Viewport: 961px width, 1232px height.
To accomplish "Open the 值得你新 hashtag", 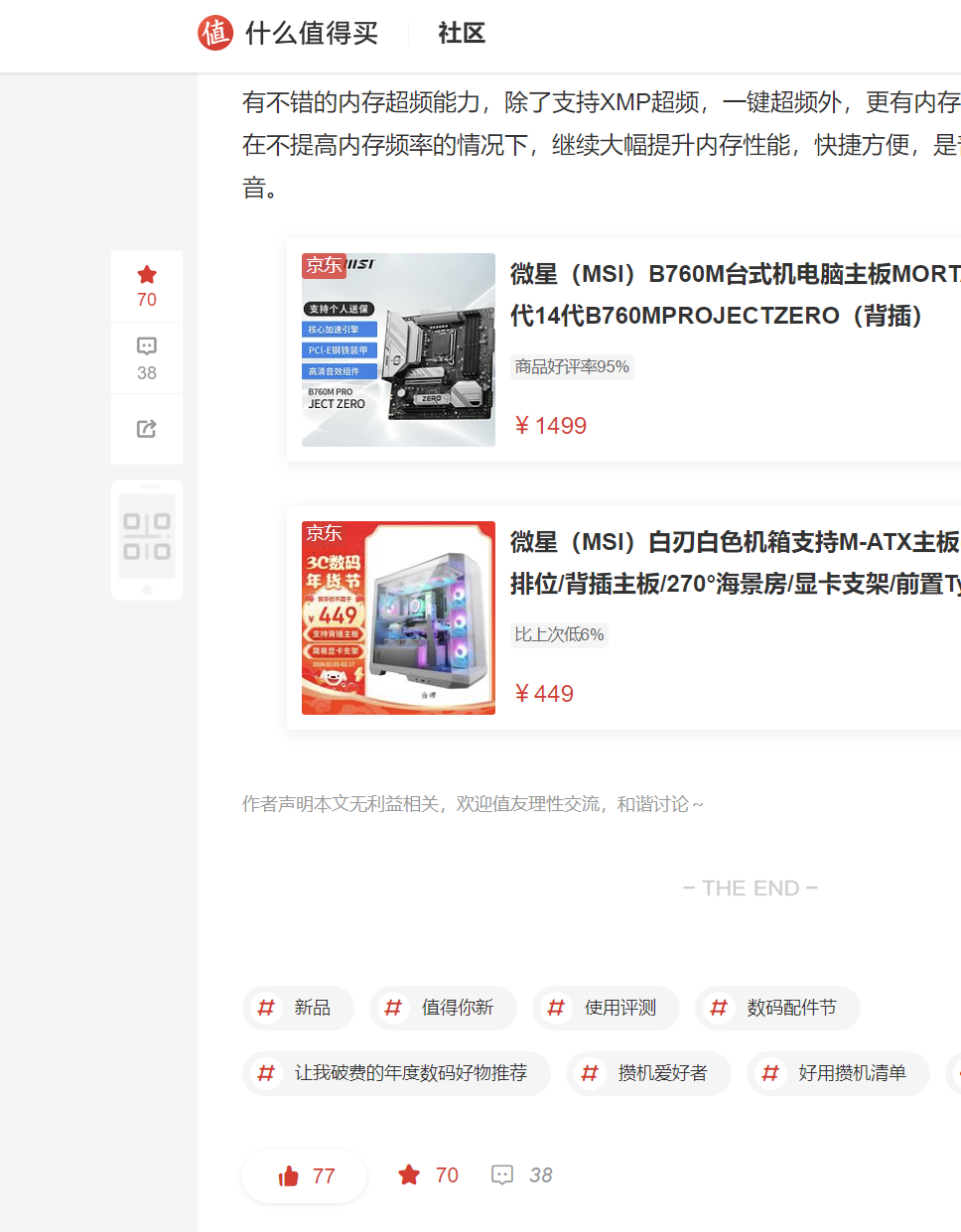I will coord(443,1008).
